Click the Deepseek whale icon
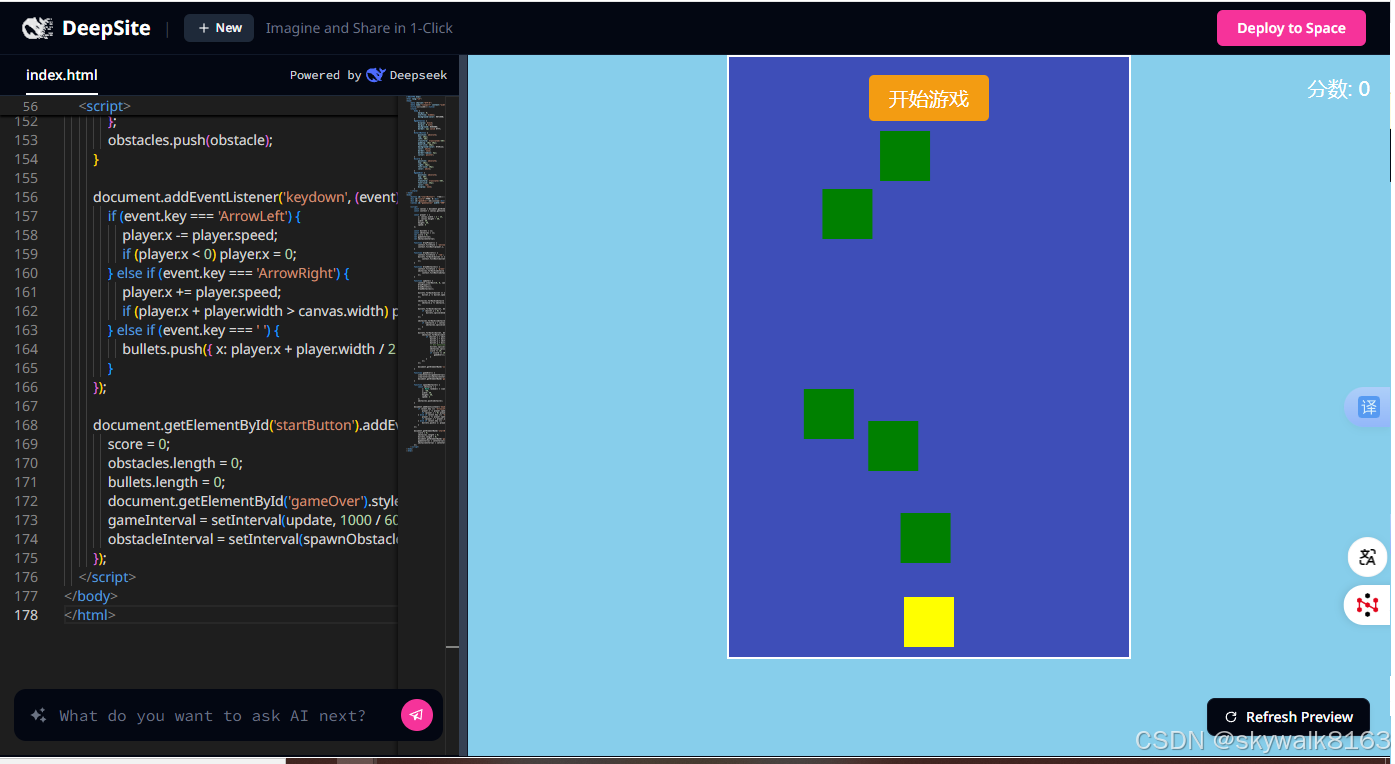The width and height of the screenshot is (1395, 764). click(375, 75)
